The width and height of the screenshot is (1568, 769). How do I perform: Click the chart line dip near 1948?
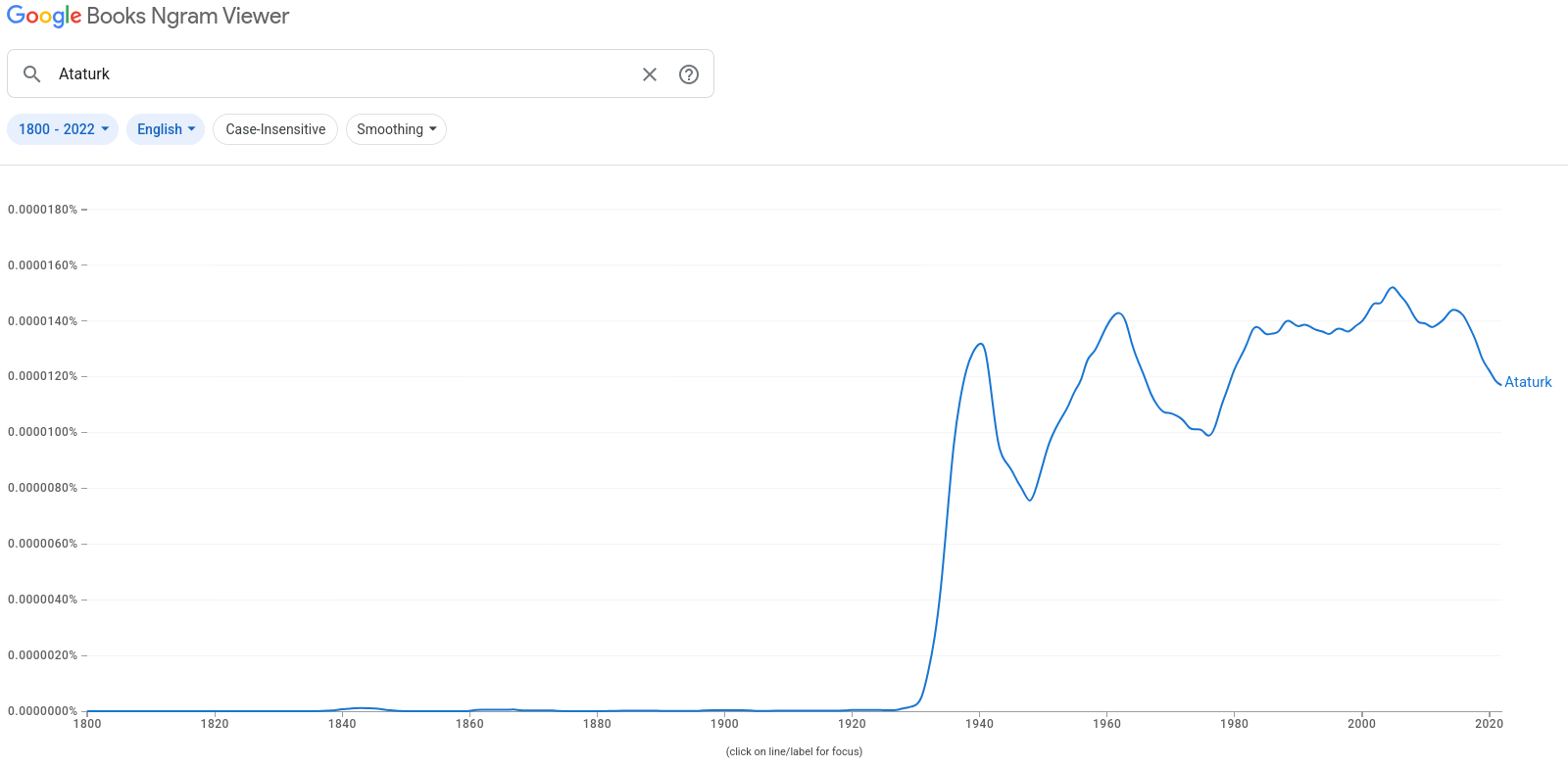1030,500
